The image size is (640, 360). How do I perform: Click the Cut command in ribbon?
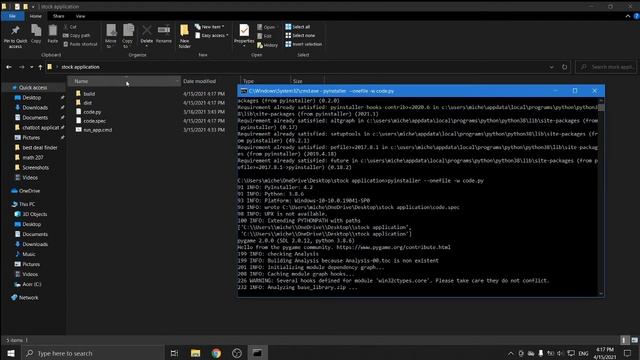click(x=70, y=27)
